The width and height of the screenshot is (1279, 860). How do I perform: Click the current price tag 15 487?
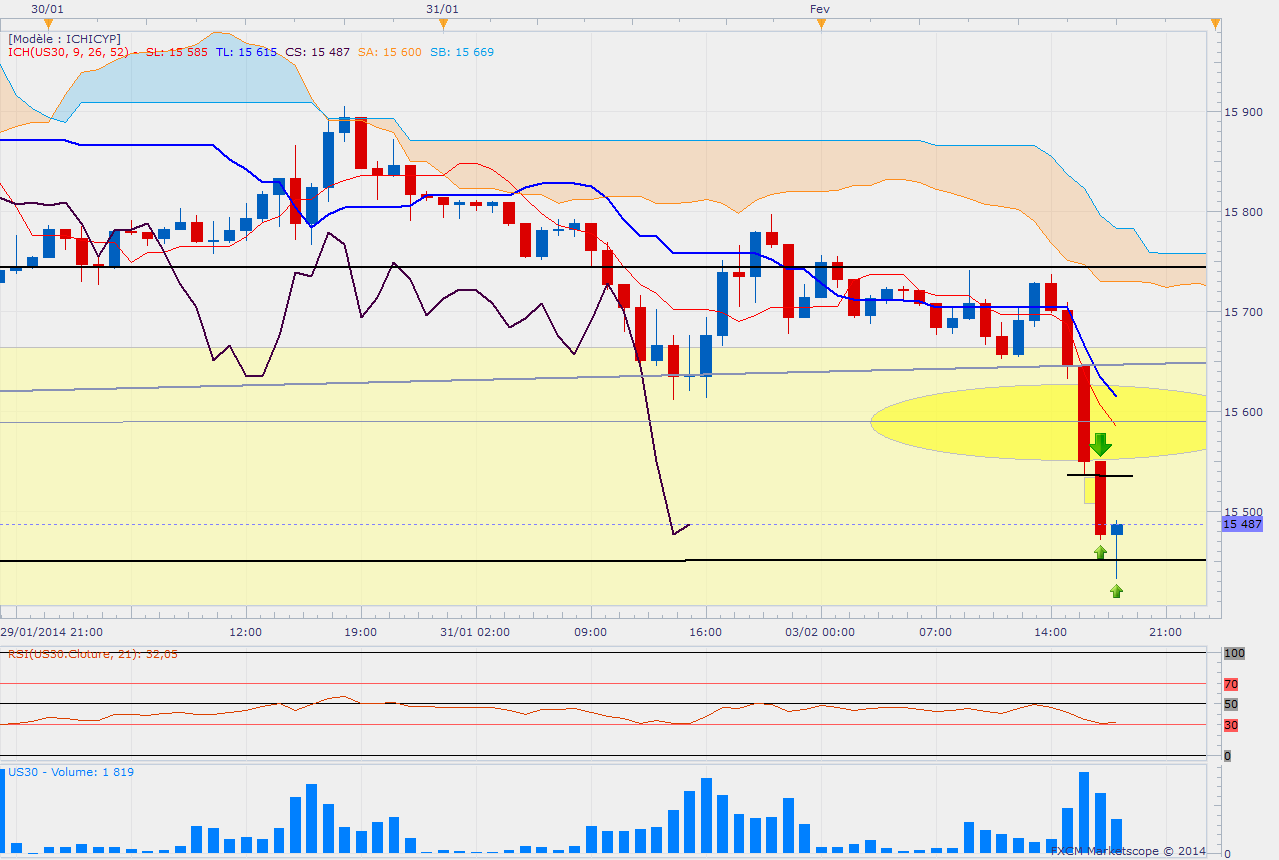(x=1241, y=524)
